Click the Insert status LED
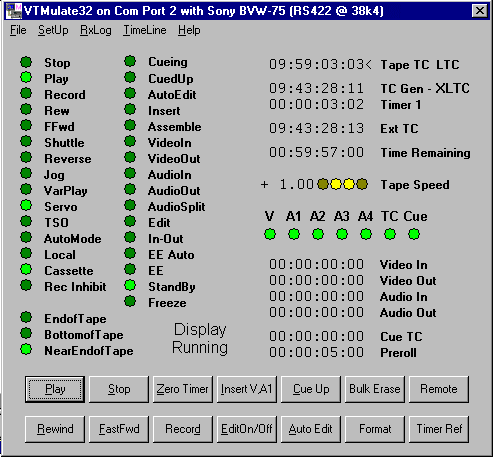This screenshot has height=457, width=493. (x=130, y=109)
